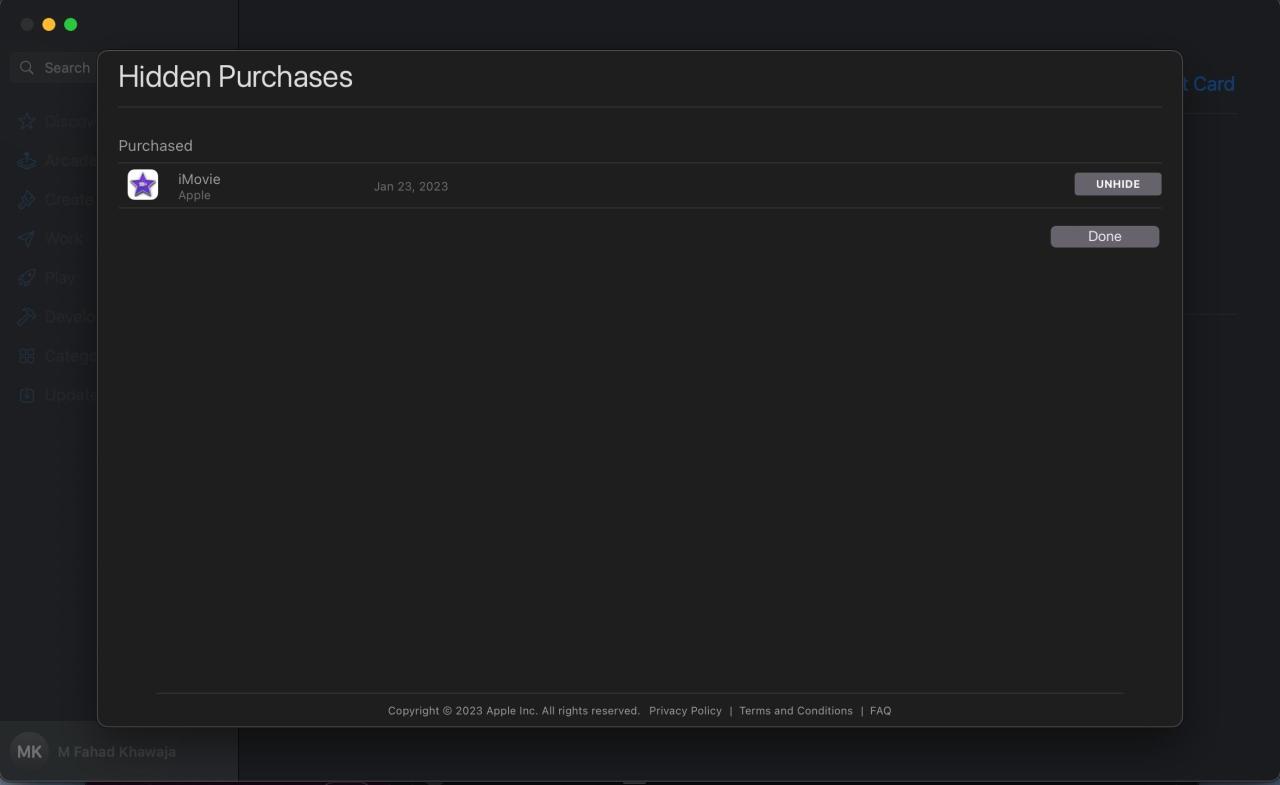Open the Categories sidebar section
This screenshot has width=1280, height=785.
pyautogui.click(x=56, y=355)
